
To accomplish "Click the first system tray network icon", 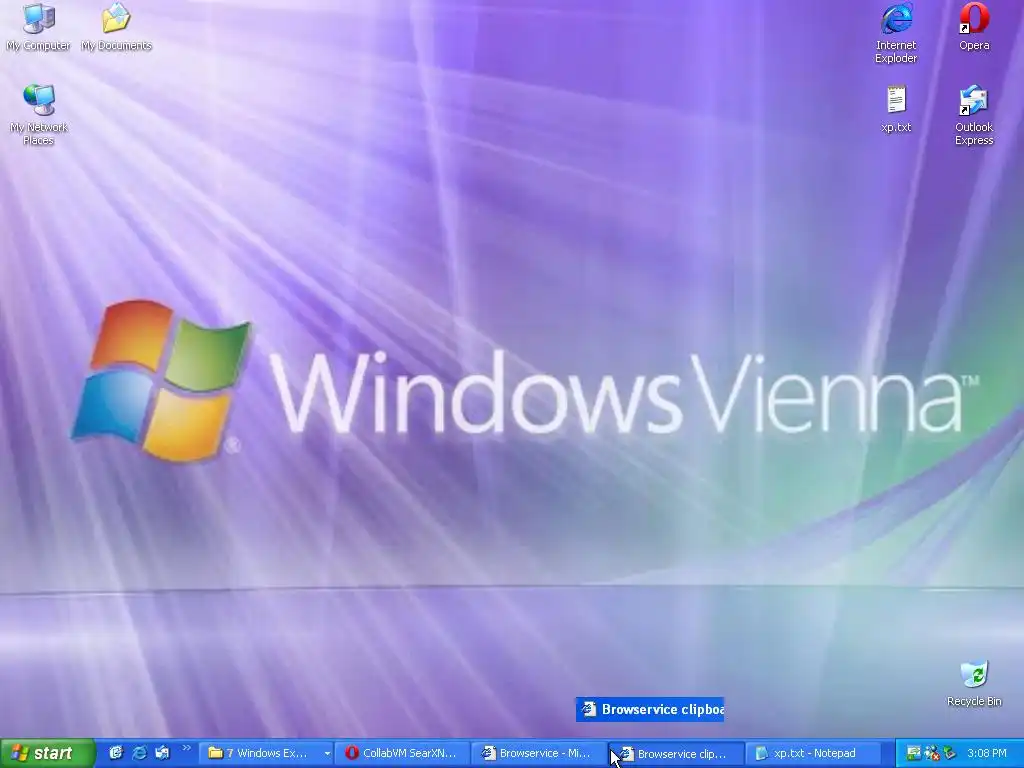I will coord(914,753).
